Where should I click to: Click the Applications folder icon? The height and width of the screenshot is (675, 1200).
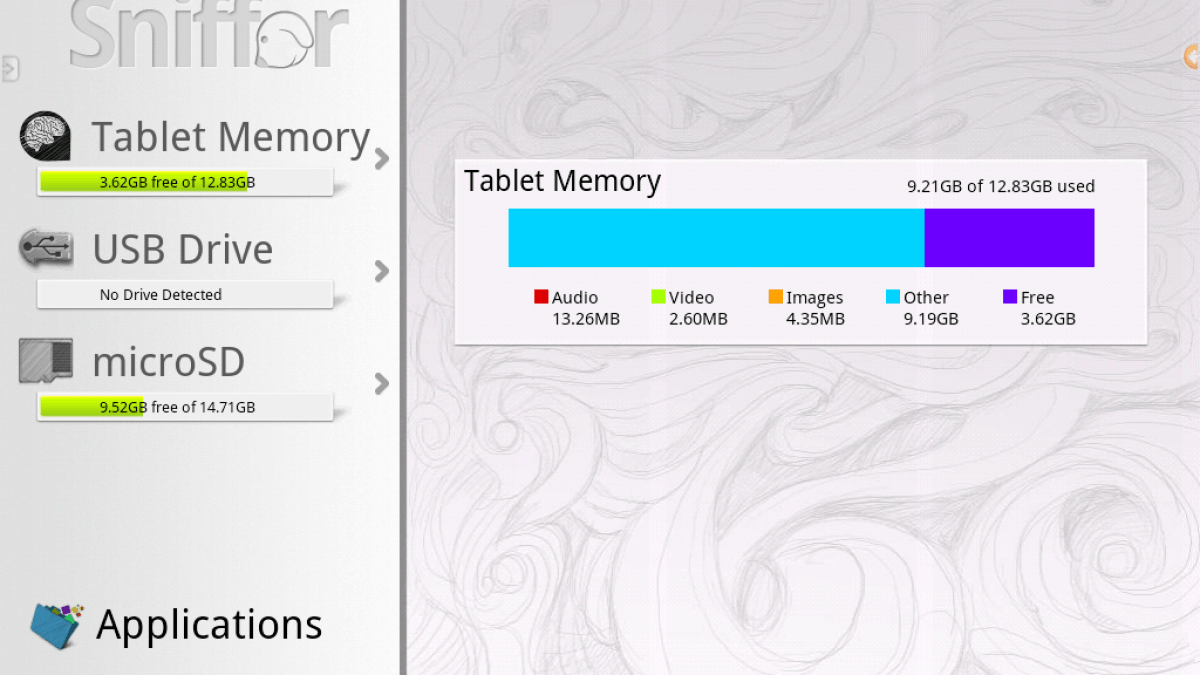[56, 625]
